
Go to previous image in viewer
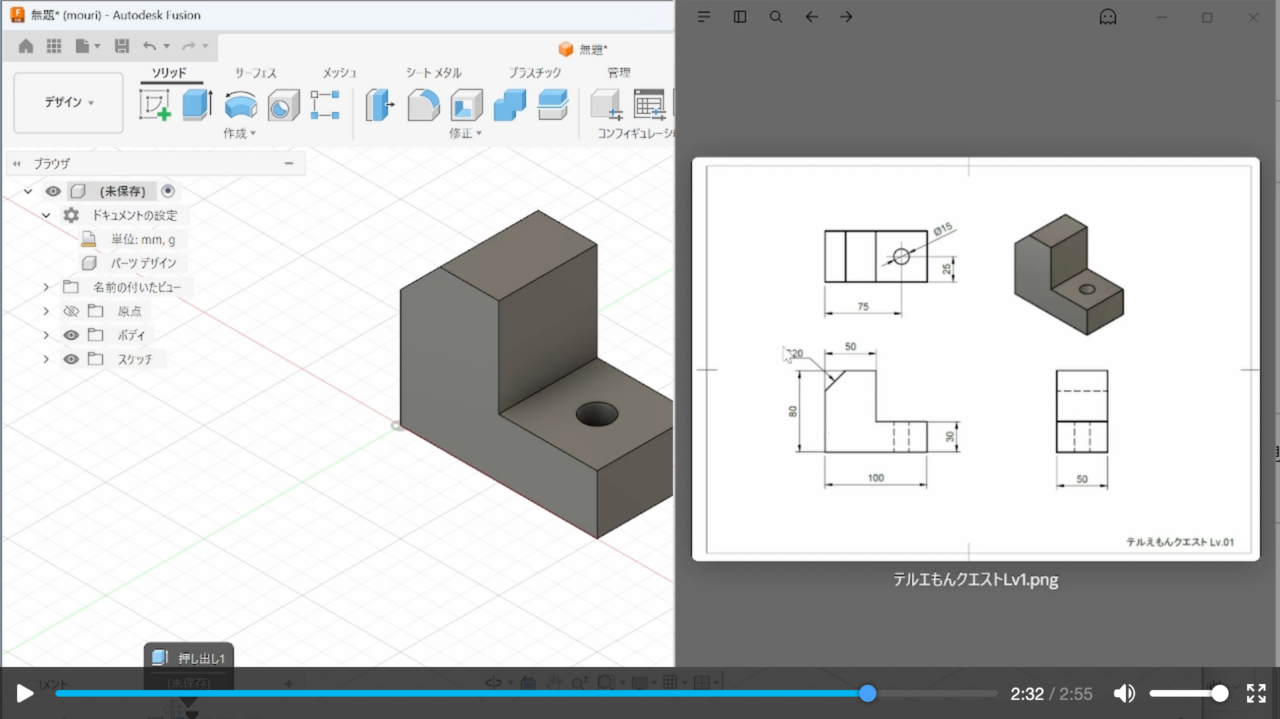(x=811, y=17)
